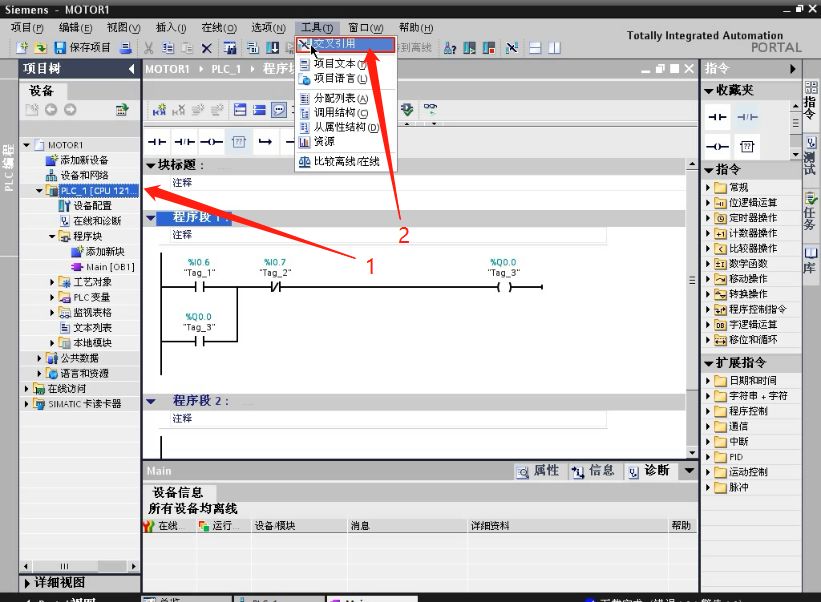Click the cut scissors icon
This screenshot has height=602, width=821.
tap(149, 48)
